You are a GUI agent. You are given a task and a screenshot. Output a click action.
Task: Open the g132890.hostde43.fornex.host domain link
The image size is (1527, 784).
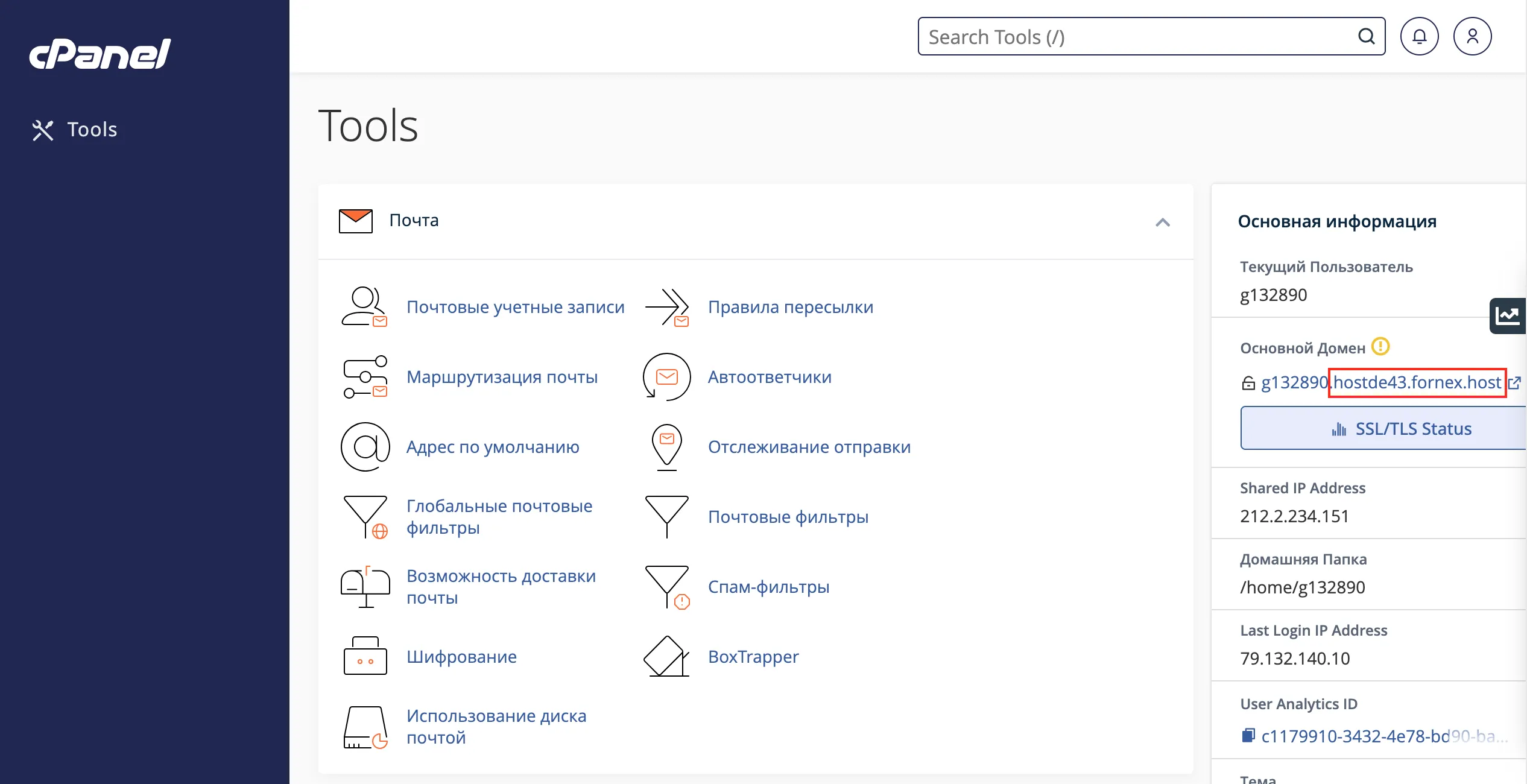pos(1381,382)
